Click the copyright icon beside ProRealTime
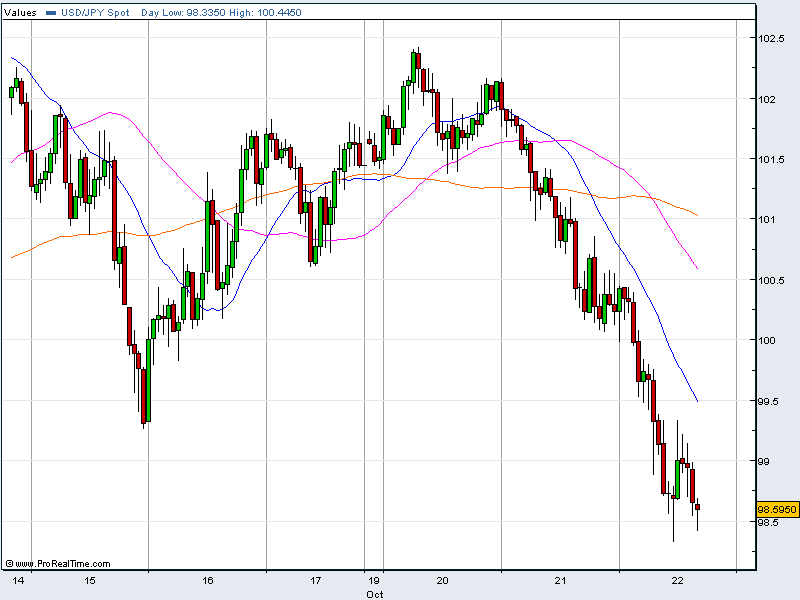 click(x=9, y=564)
